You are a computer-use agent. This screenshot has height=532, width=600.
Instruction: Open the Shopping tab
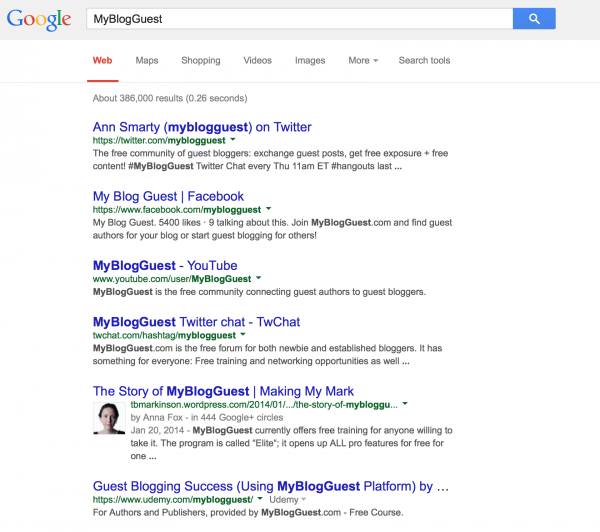click(201, 60)
